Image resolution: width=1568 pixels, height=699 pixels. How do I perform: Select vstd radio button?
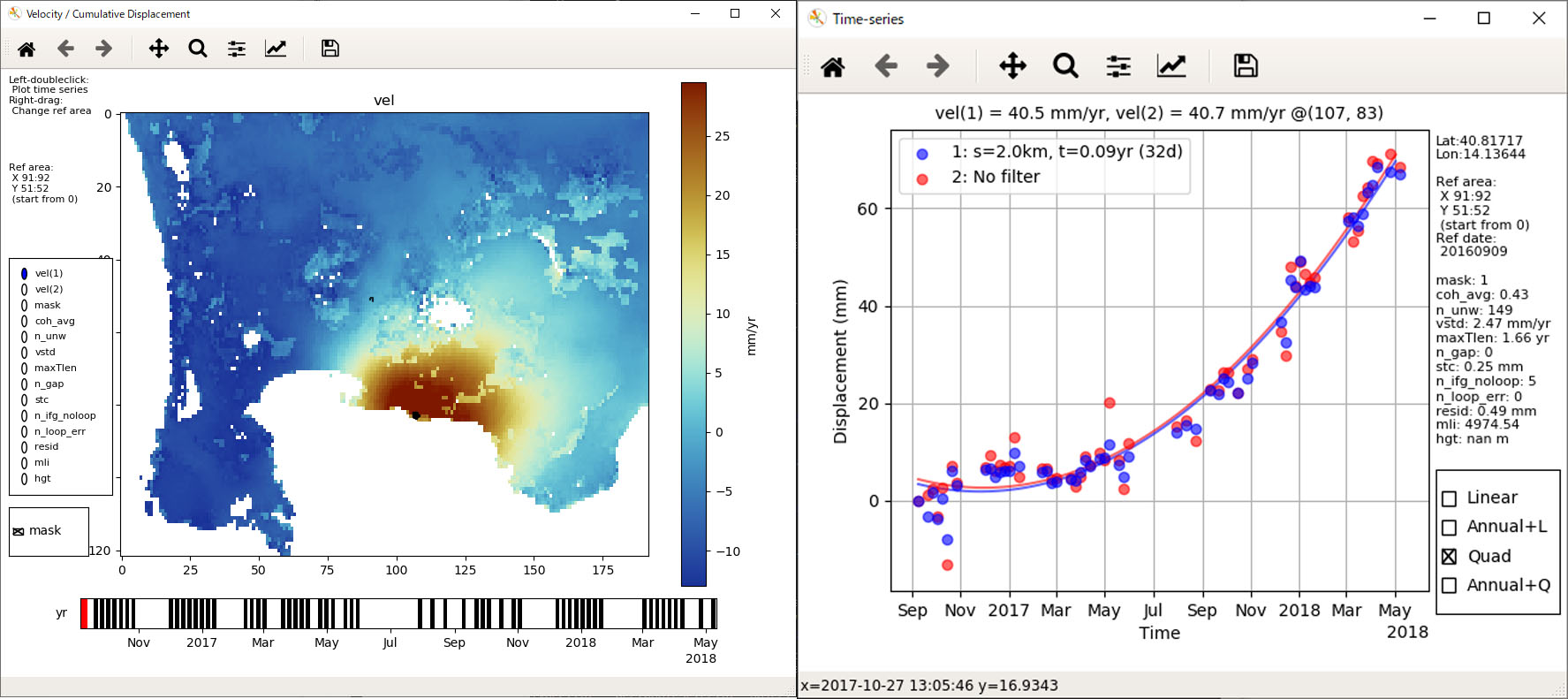pyautogui.click(x=24, y=353)
